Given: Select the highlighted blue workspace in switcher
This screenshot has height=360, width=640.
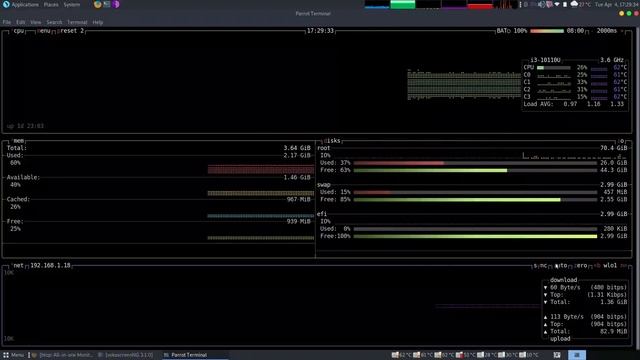Looking at the screenshot, I should click(x=577, y=355).
